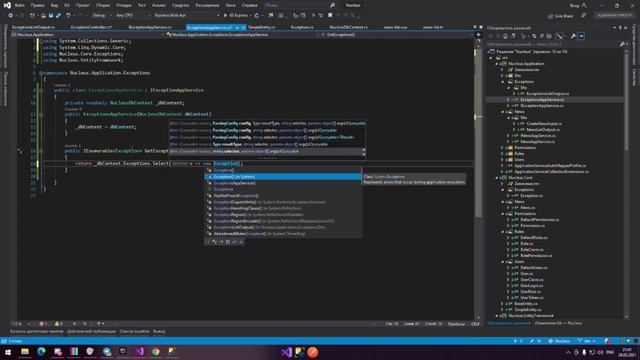Select Exception (in System) completion item
This screenshot has height=360, width=640.
point(282,177)
